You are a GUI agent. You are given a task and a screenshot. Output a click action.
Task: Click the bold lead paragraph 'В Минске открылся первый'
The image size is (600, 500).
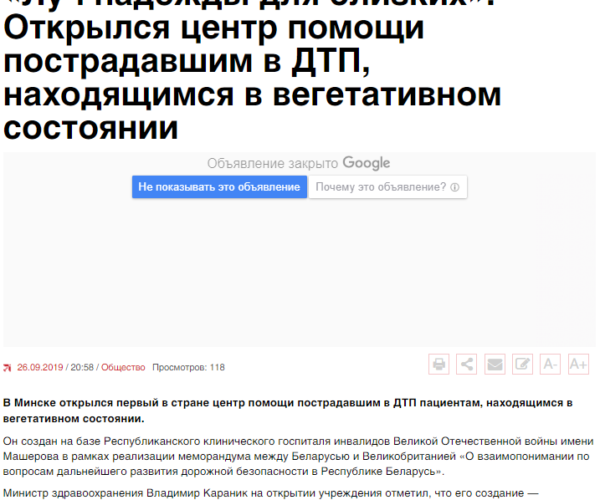tap(288, 410)
